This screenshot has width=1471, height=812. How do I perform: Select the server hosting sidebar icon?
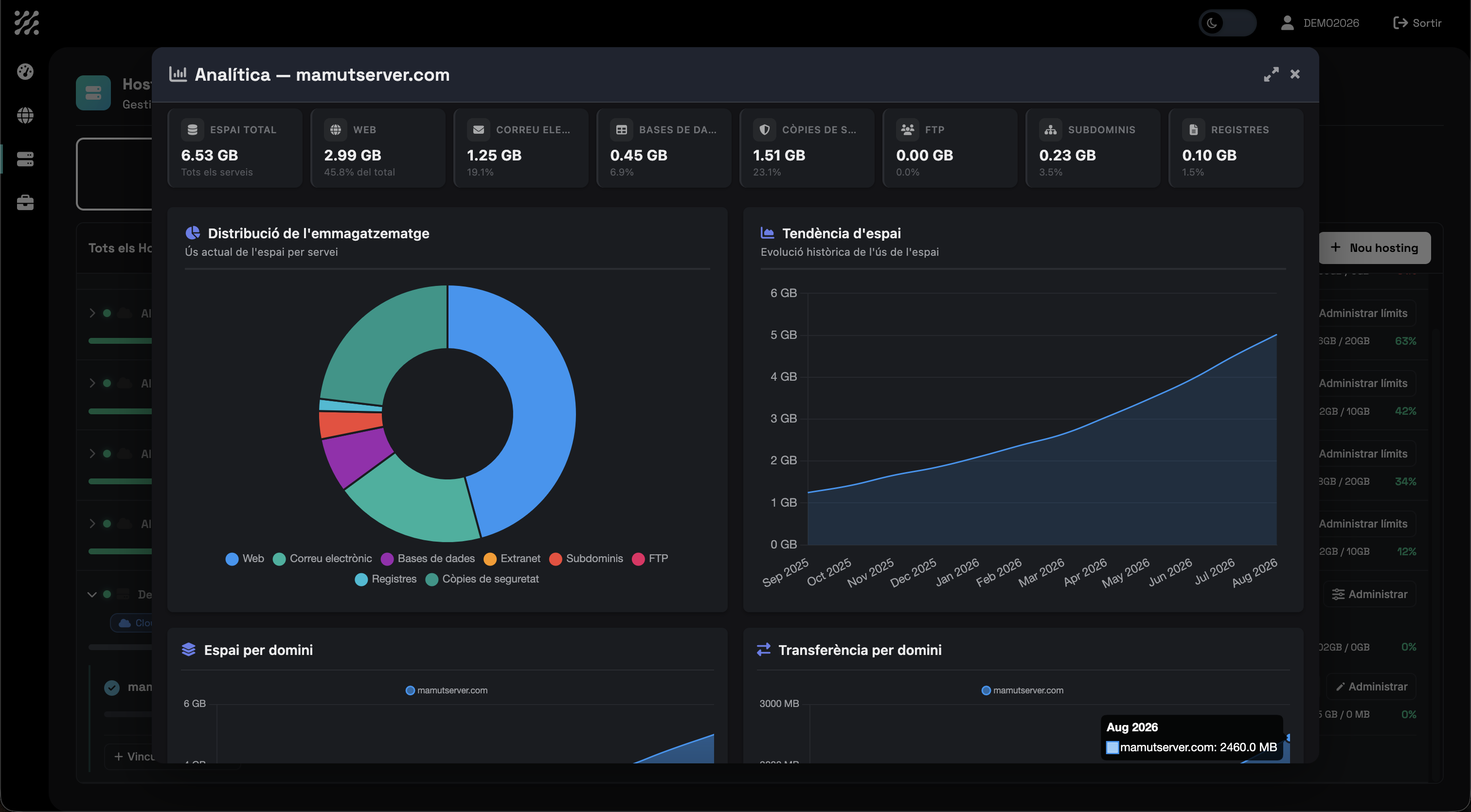[25, 159]
